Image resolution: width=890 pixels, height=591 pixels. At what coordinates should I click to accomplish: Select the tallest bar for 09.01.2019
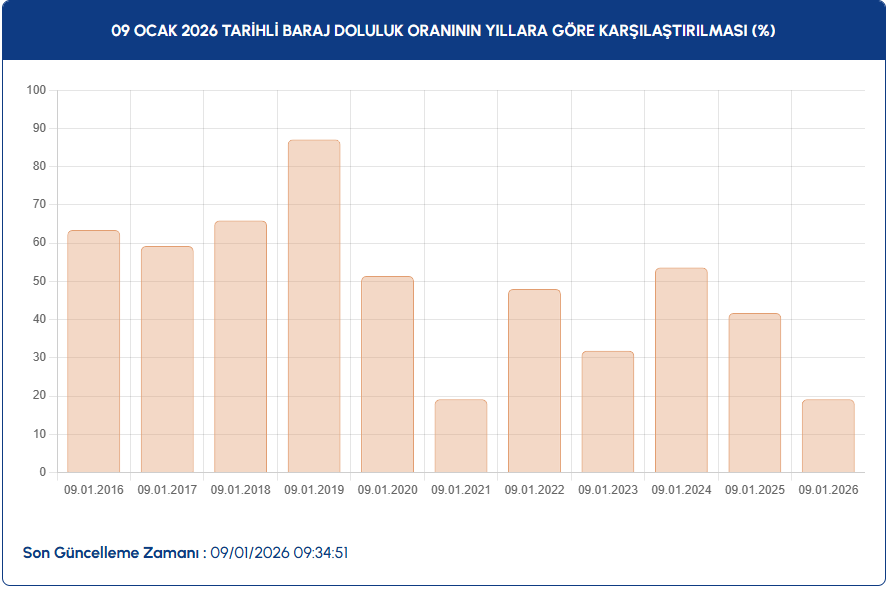point(314,306)
